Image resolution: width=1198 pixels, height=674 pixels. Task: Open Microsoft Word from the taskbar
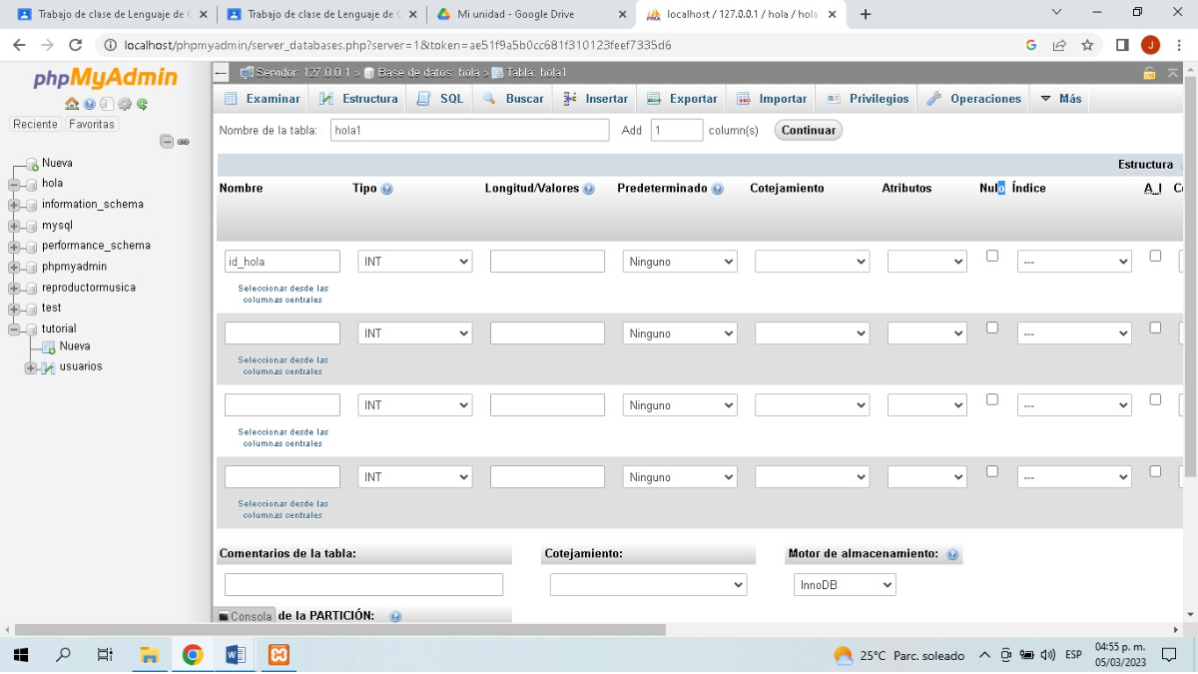tap(236, 656)
